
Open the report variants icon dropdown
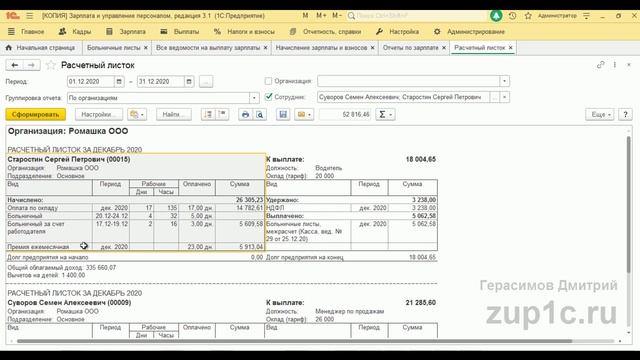pos(137,115)
